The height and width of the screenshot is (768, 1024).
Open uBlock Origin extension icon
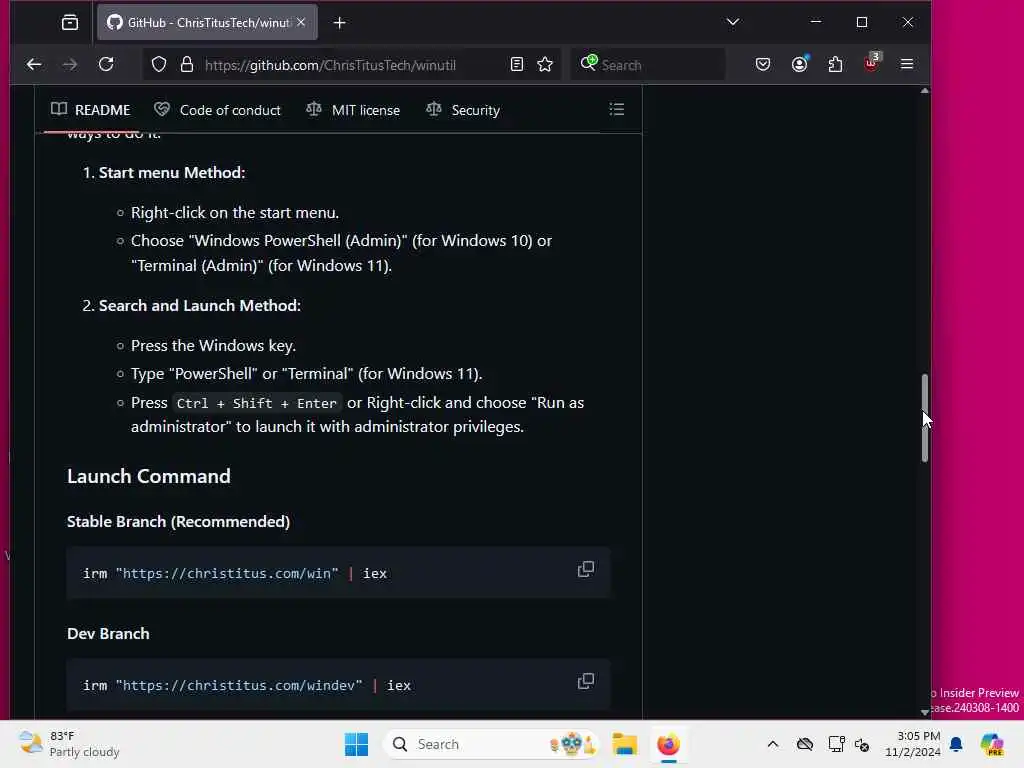[x=872, y=63]
